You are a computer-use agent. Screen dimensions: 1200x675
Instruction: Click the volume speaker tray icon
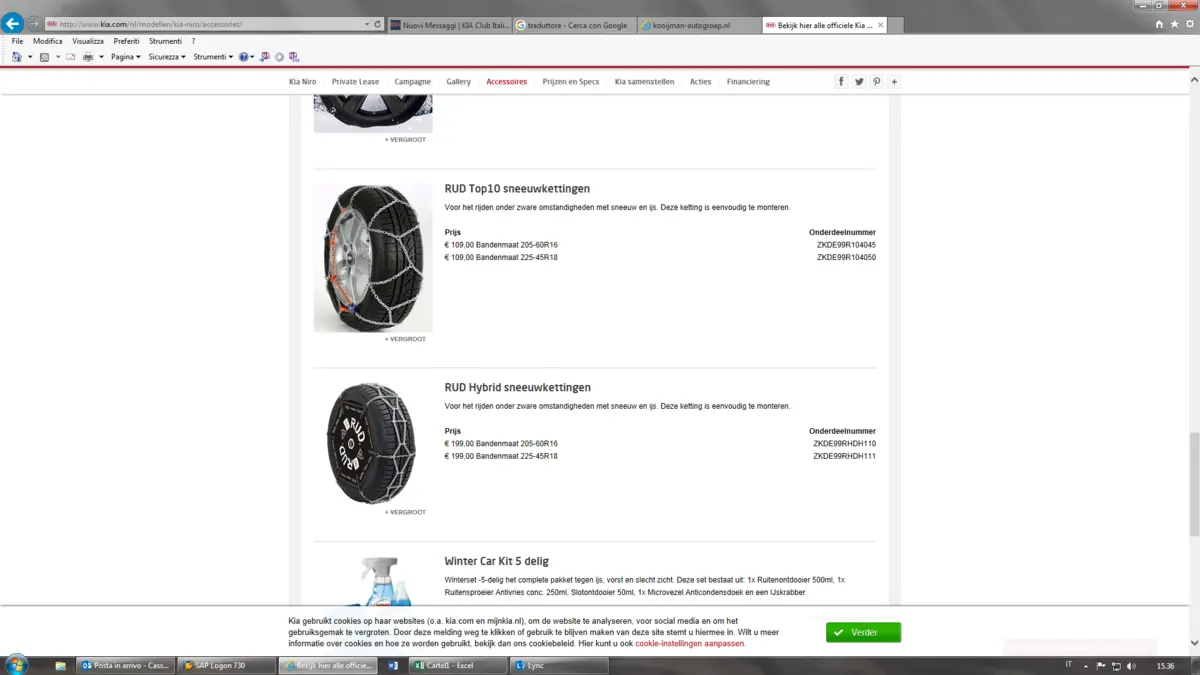point(1131,666)
